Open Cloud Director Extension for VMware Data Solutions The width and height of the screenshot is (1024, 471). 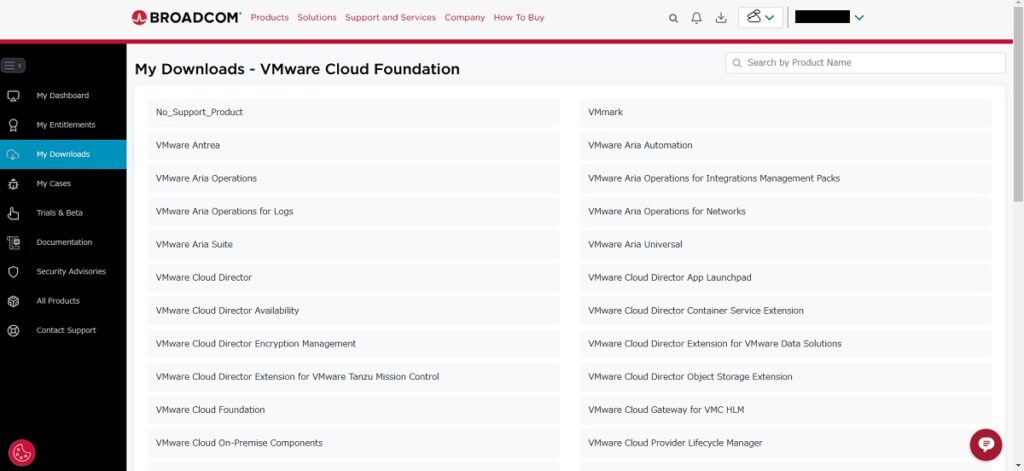pos(786,344)
